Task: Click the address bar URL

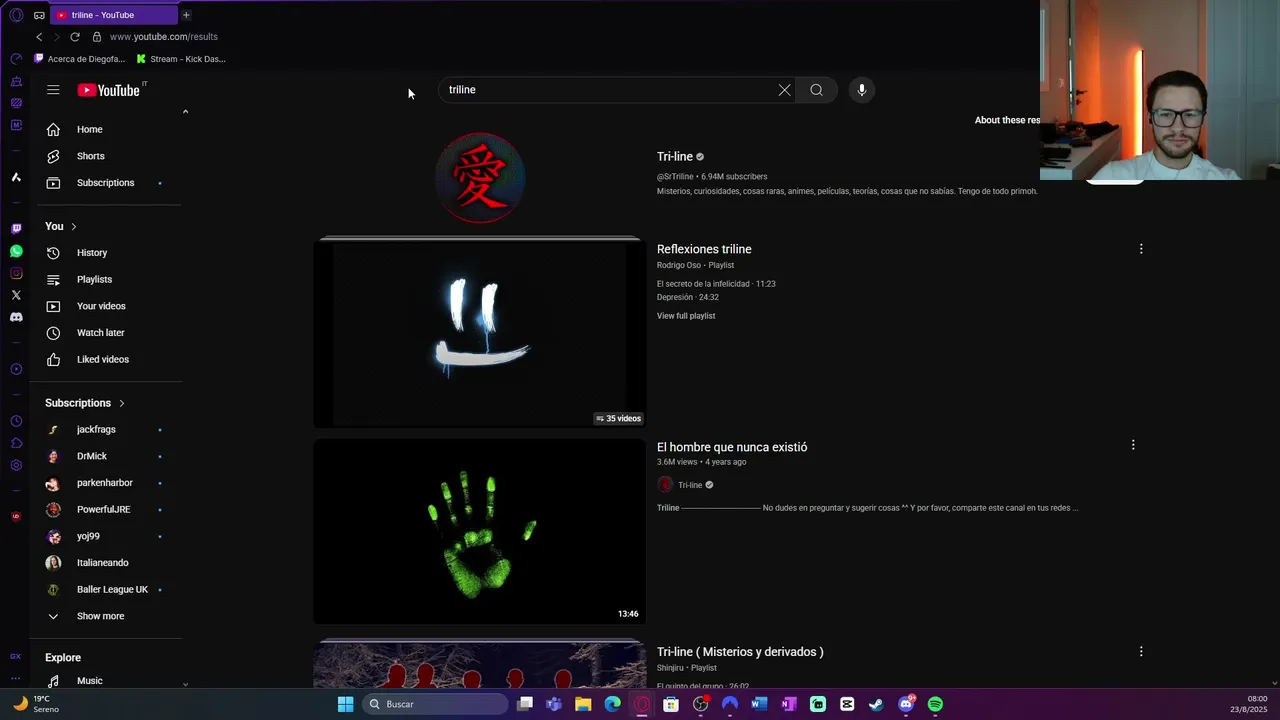Action: click(163, 37)
